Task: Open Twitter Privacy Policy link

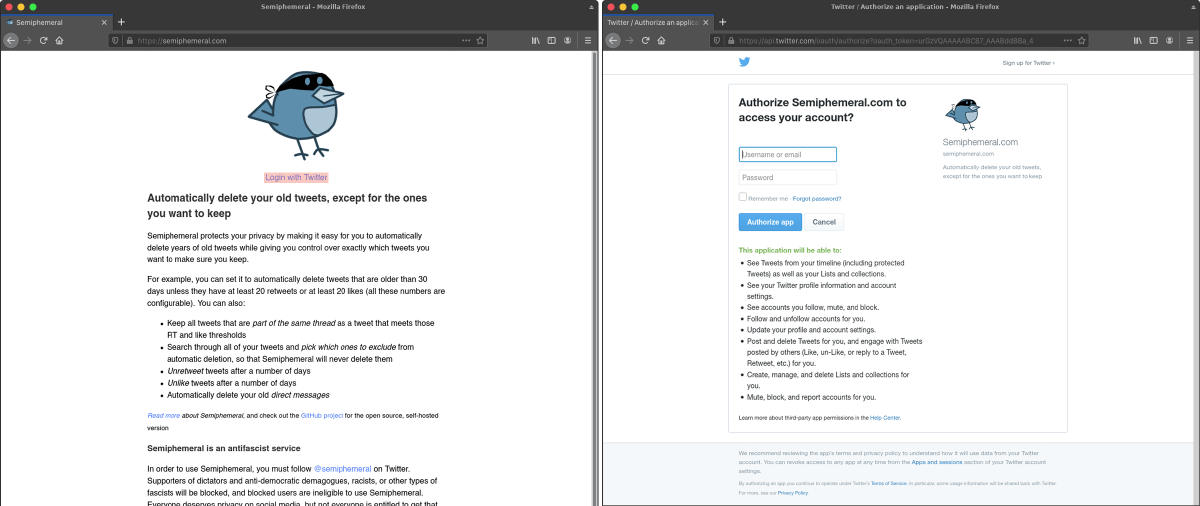Action: tap(793, 493)
